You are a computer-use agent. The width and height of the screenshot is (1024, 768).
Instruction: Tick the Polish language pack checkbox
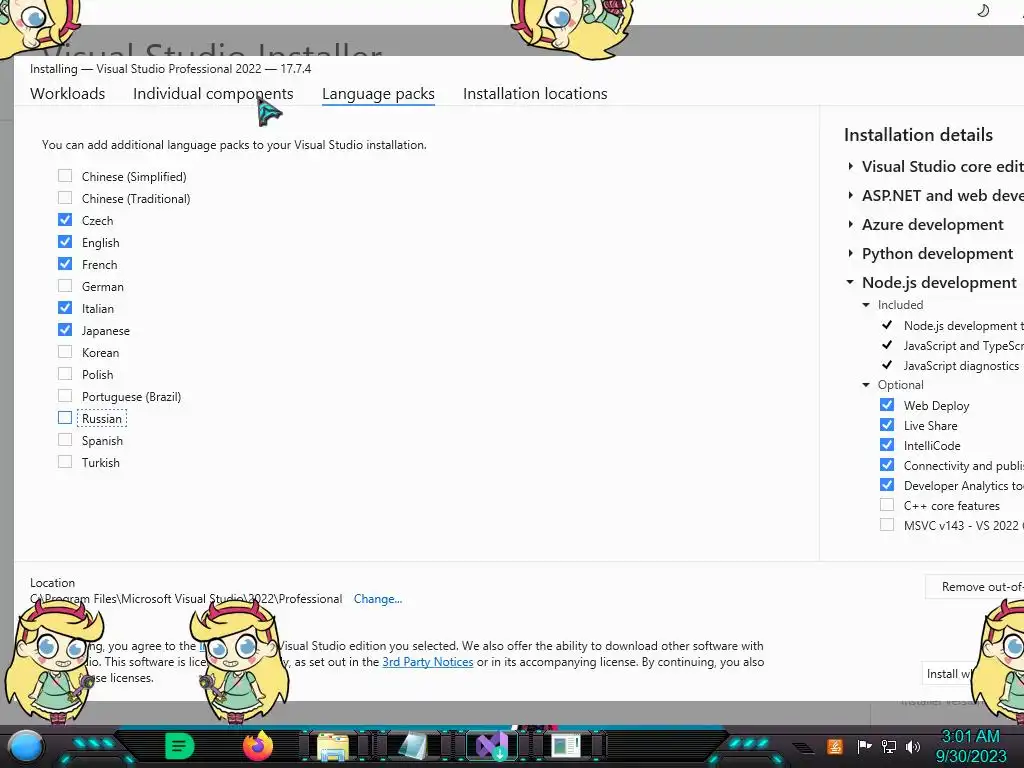click(65, 374)
